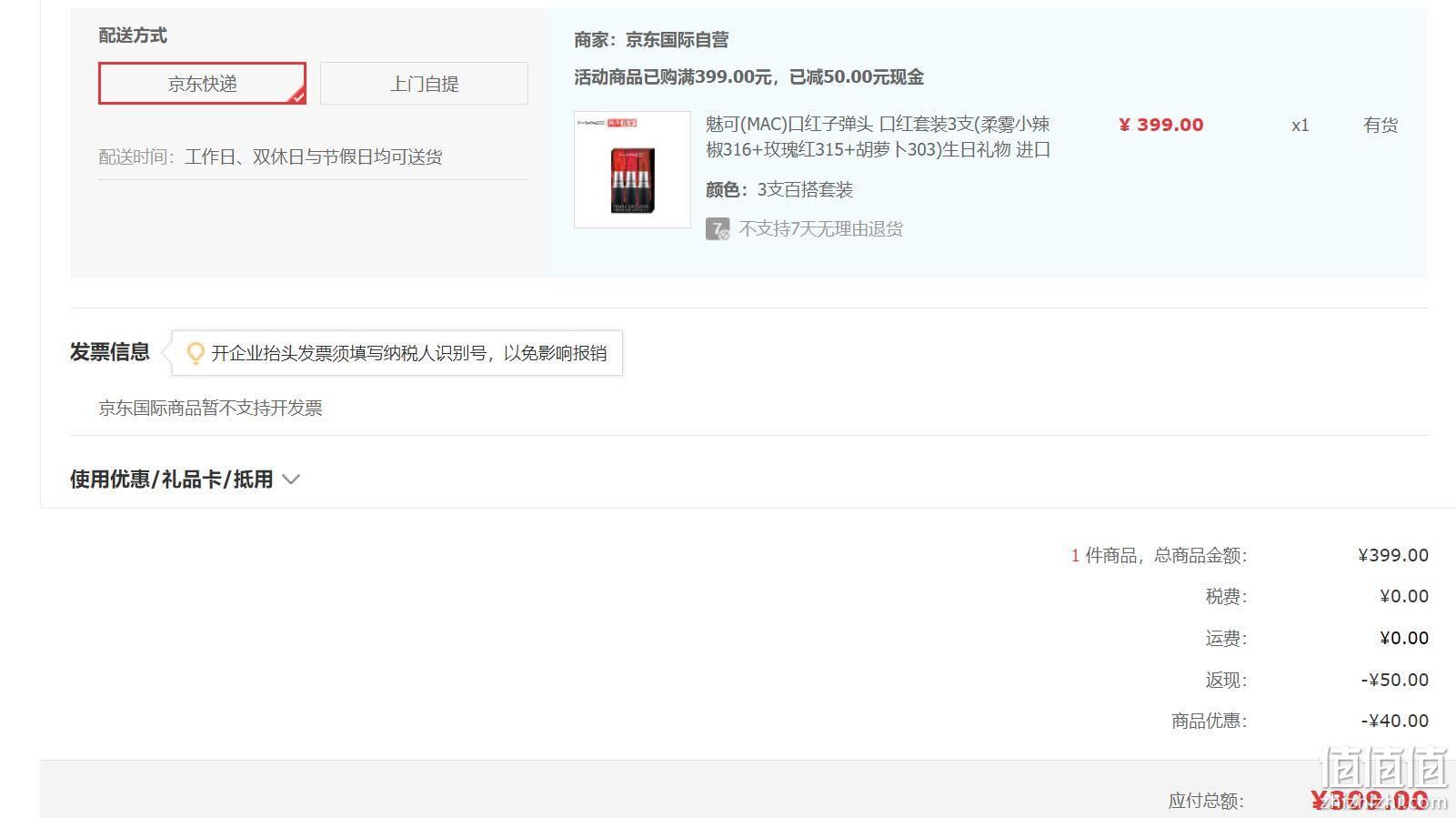This screenshot has width=1456, height=818.
Task: Choose 上门自提 pickup option
Action: 424,84
